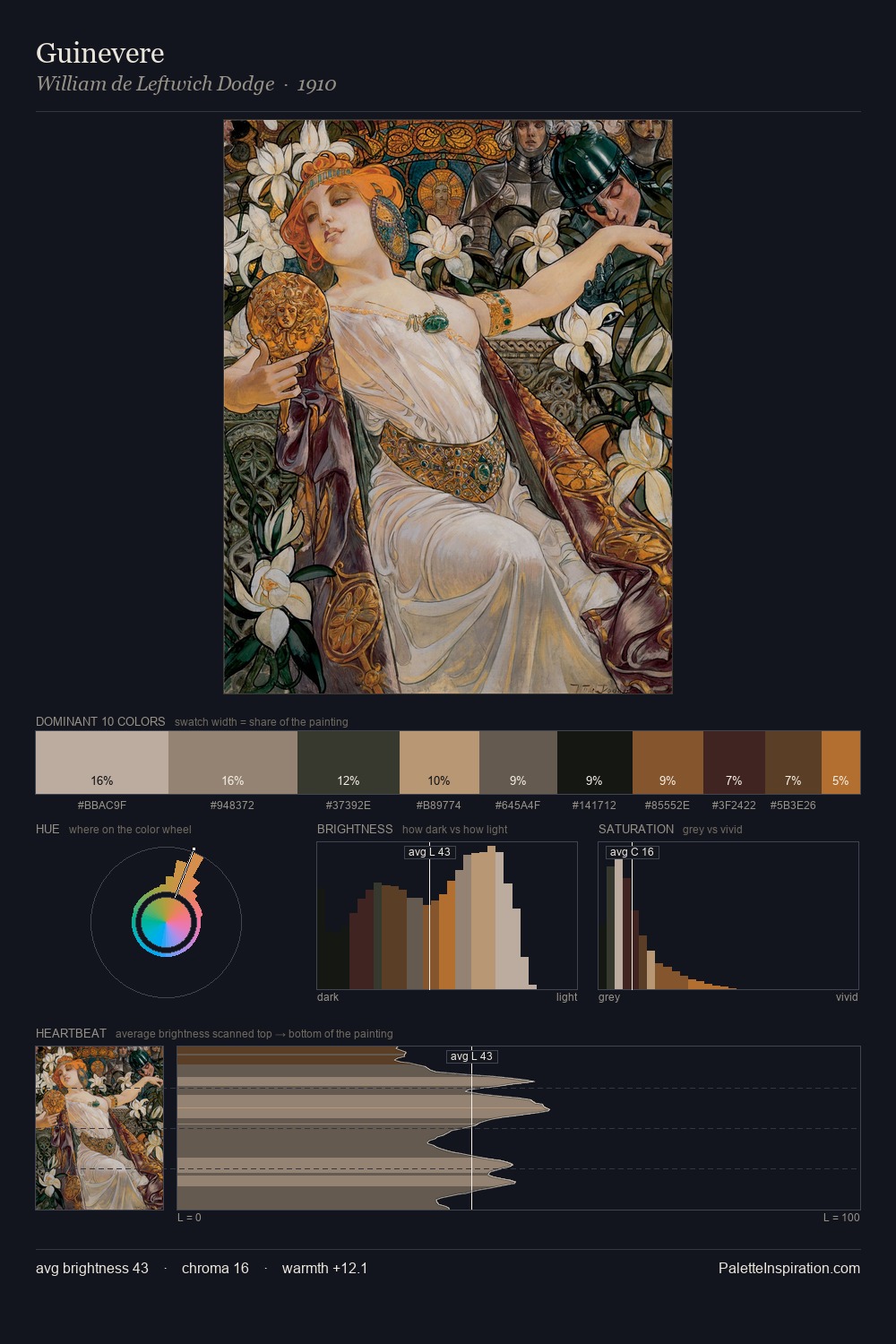Select the hex code text '#645A4F'
The width and height of the screenshot is (896, 1344).
[x=518, y=806]
